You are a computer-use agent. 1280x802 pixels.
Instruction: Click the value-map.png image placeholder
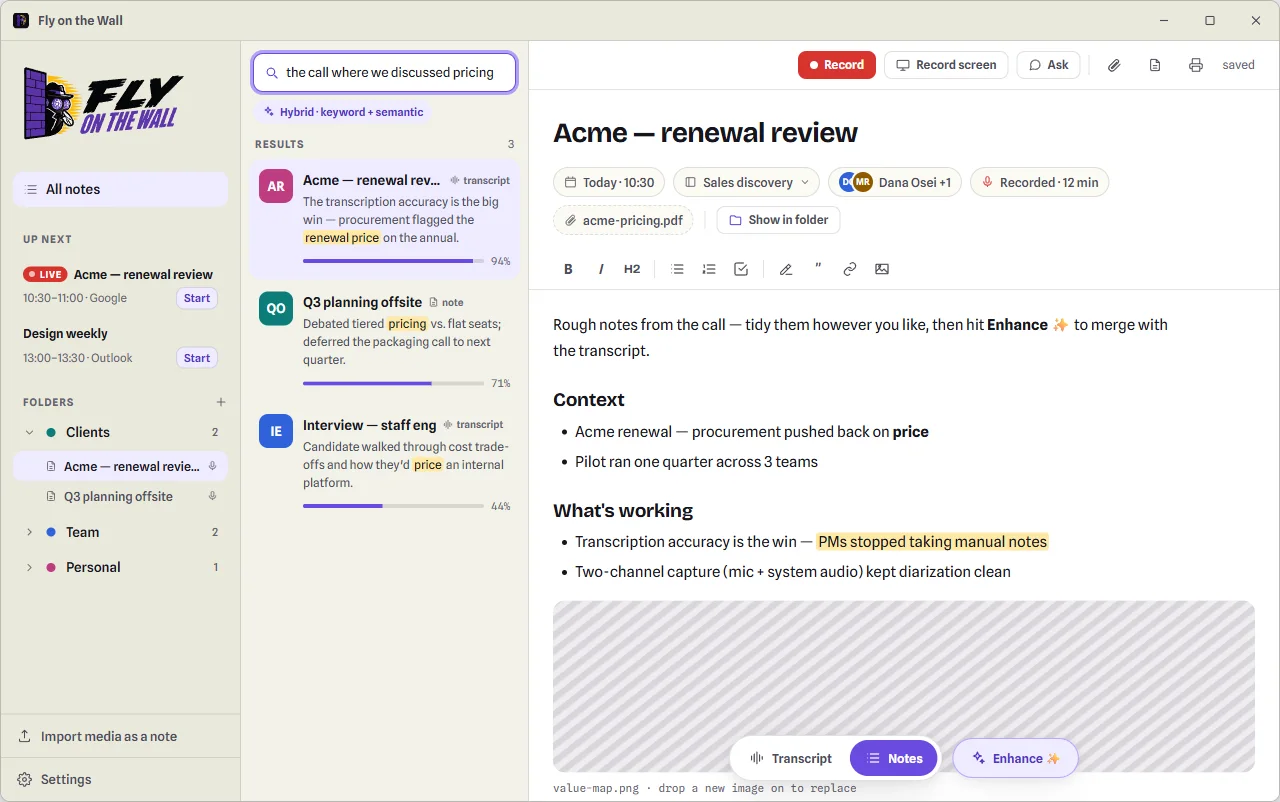click(x=904, y=686)
